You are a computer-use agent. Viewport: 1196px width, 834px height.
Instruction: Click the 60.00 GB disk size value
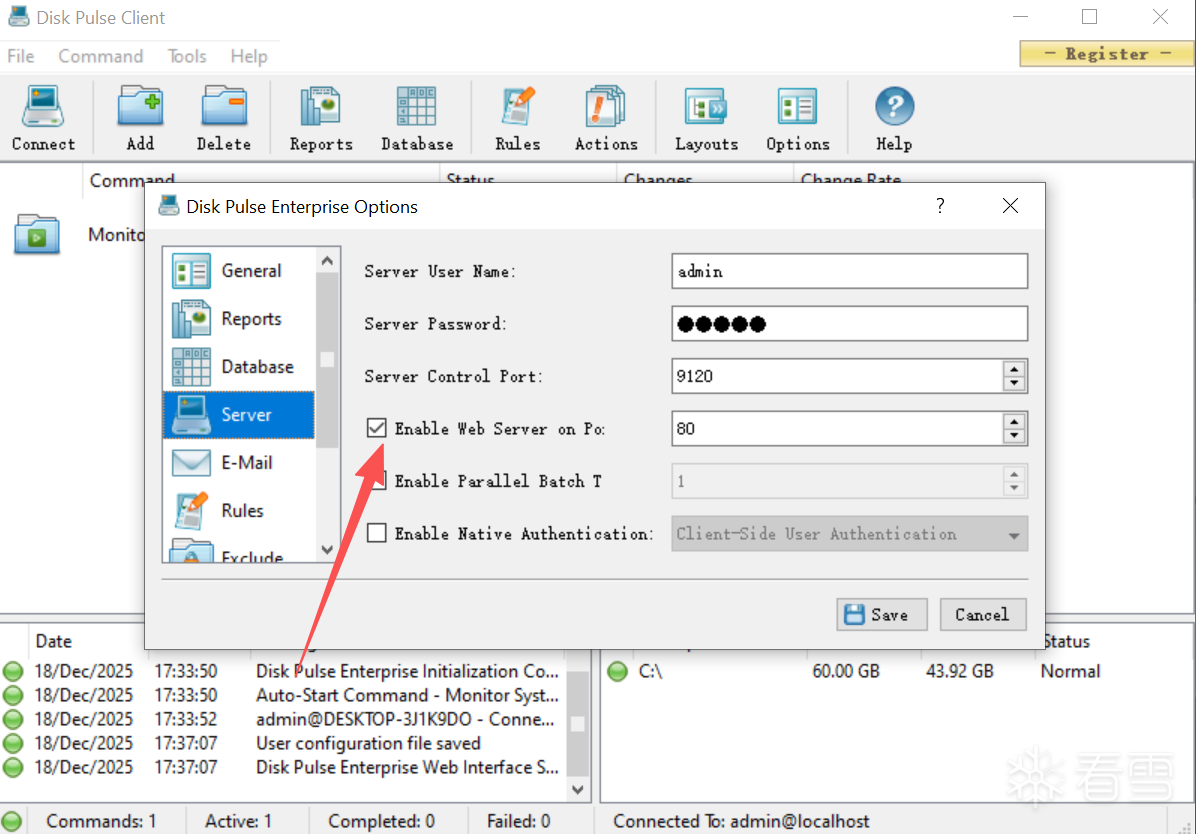tap(846, 671)
